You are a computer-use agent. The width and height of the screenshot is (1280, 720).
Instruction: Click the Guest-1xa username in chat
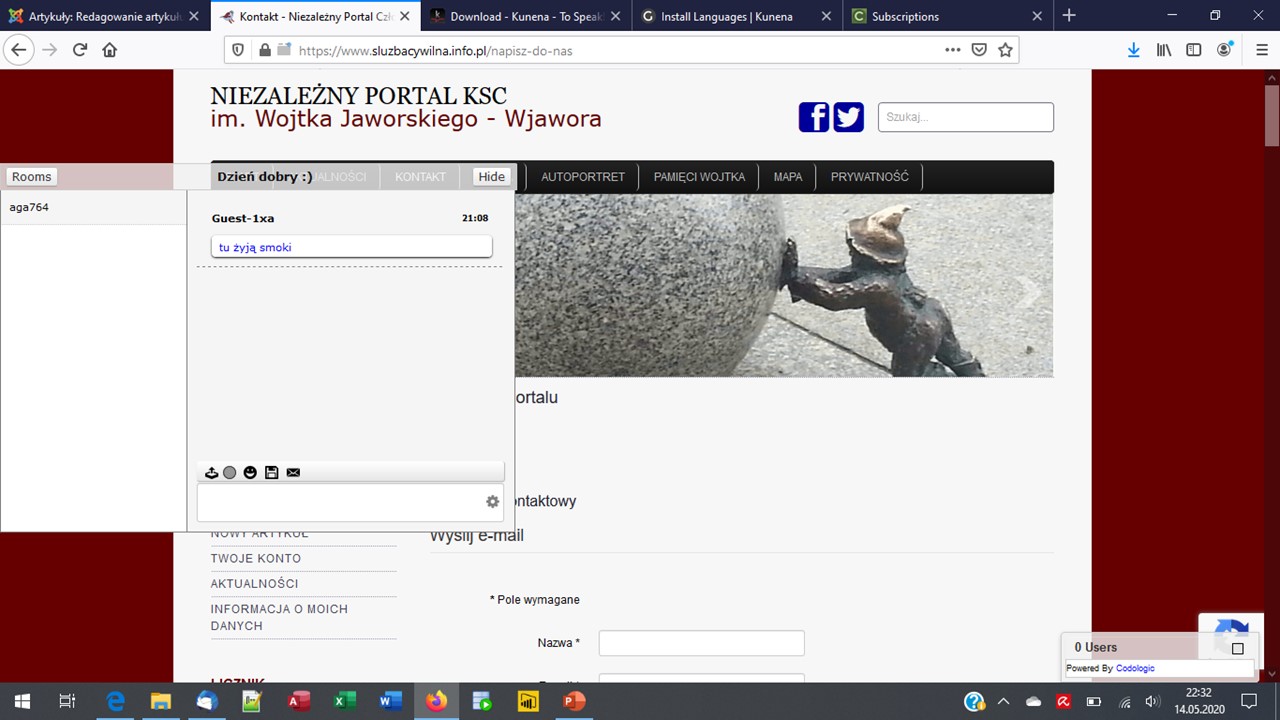(x=243, y=218)
